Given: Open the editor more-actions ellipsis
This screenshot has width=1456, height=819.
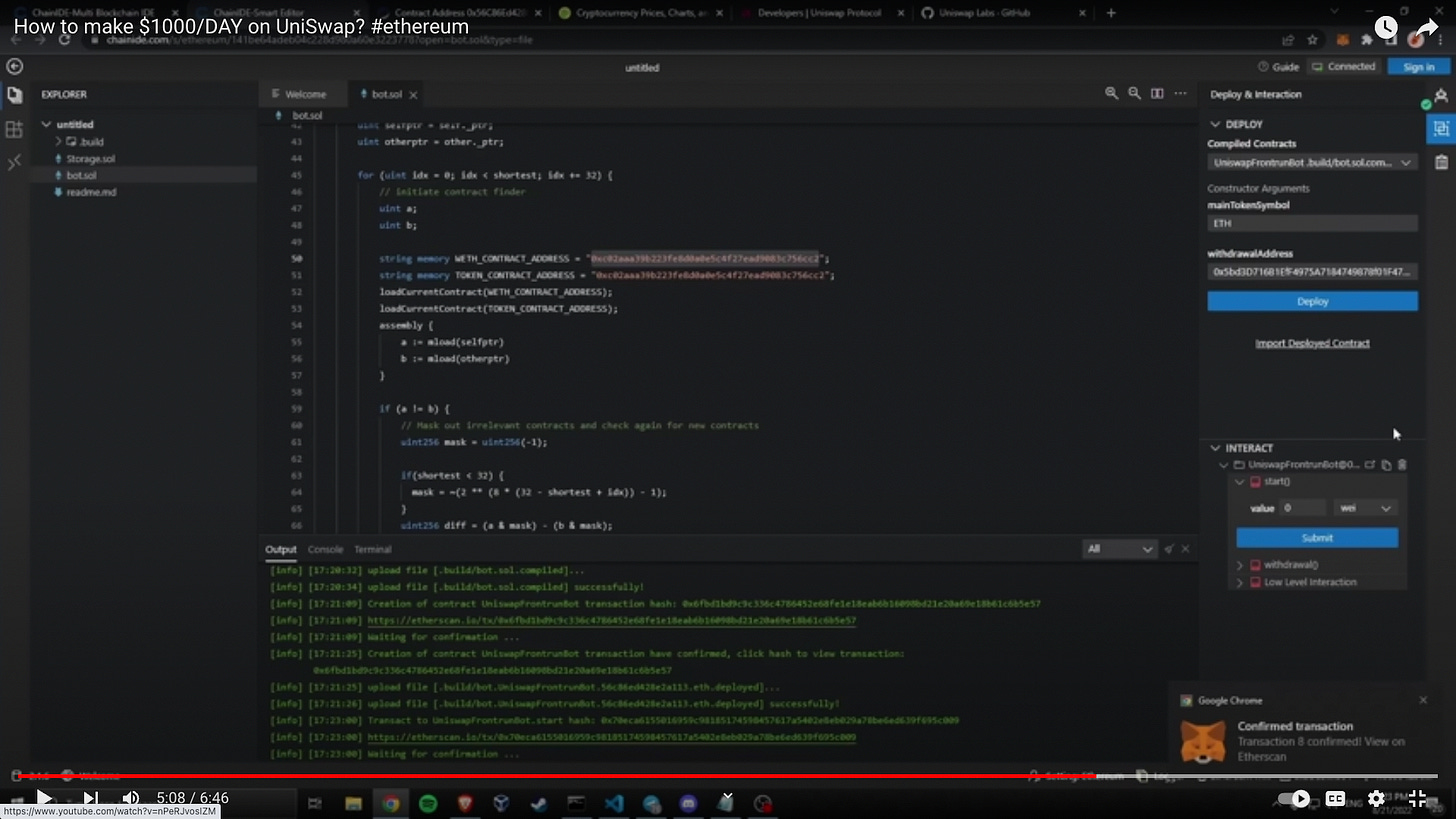Looking at the screenshot, I should point(1180,93).
